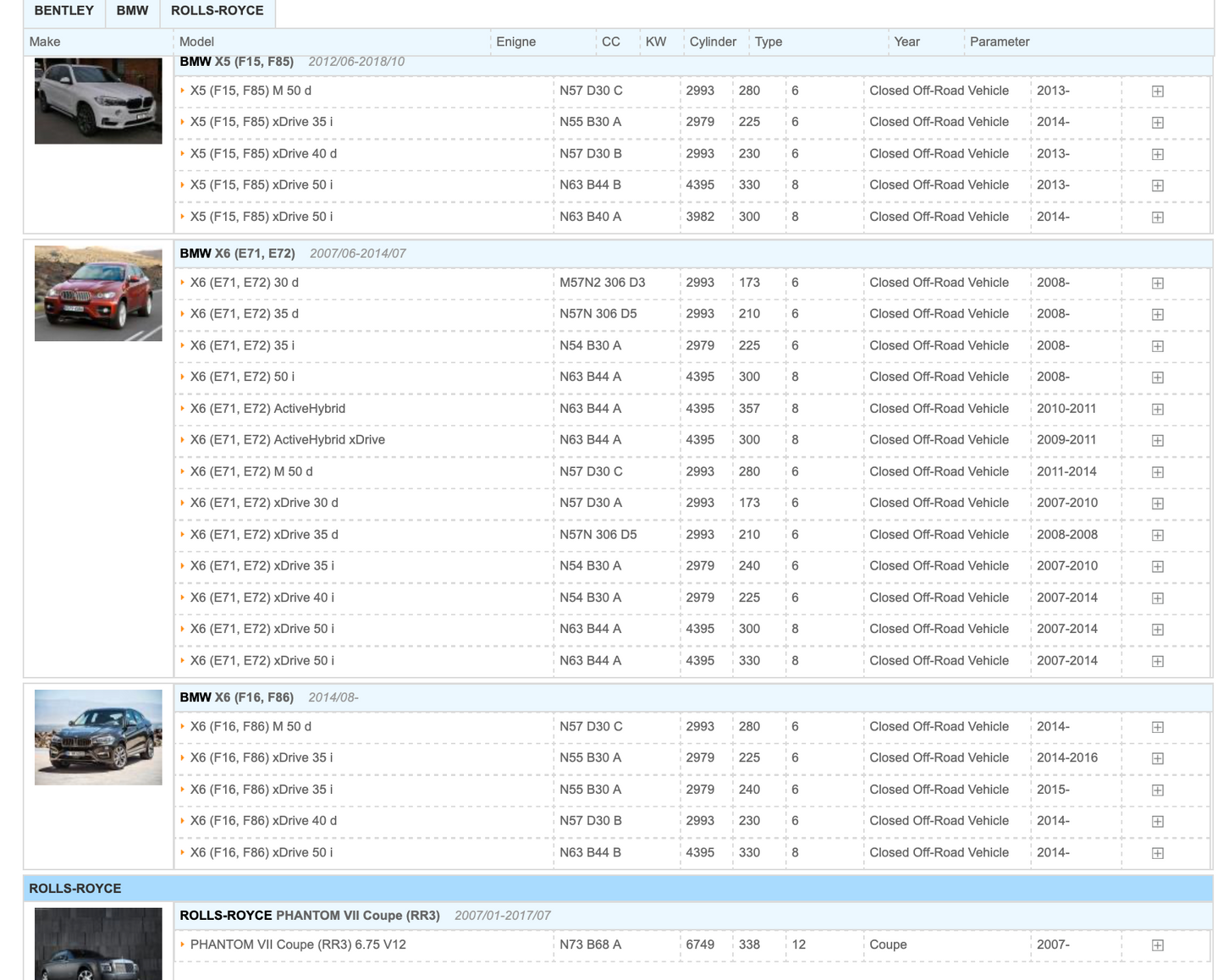Open plus icon for X6 (E71, E72) xDrive 40 i
1223x980 pixels.
1157,598
